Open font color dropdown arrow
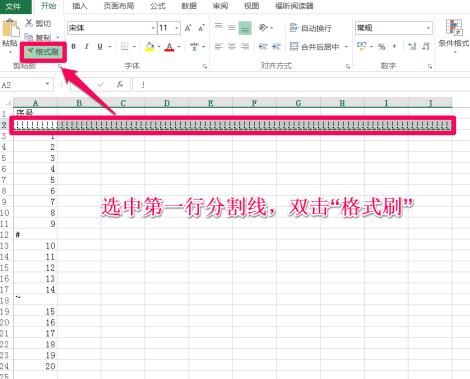470x379 pixels. click(x=179, y=47)
